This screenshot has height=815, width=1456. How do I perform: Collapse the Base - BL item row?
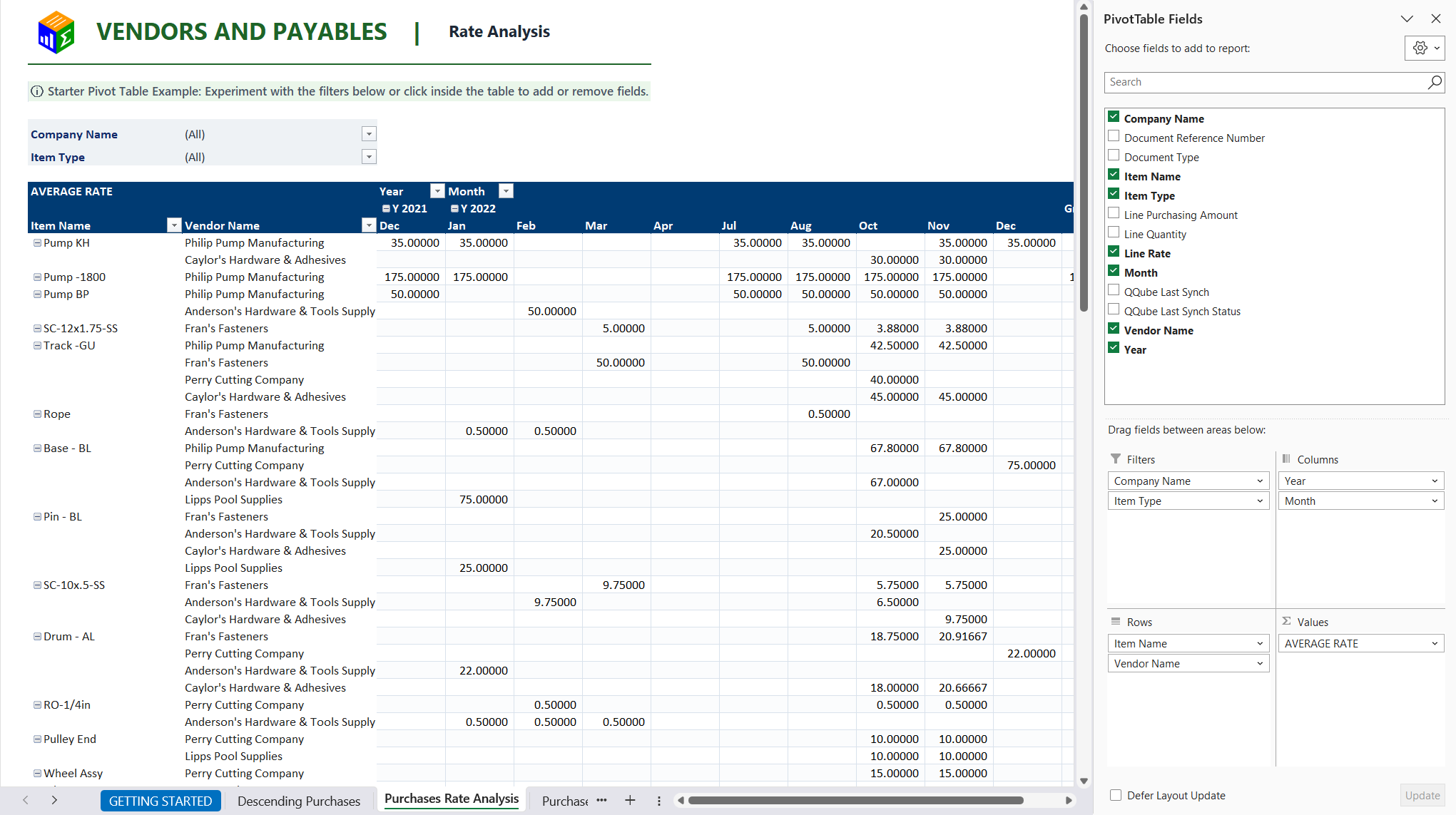pyautogui.click(x=37, y=448)
